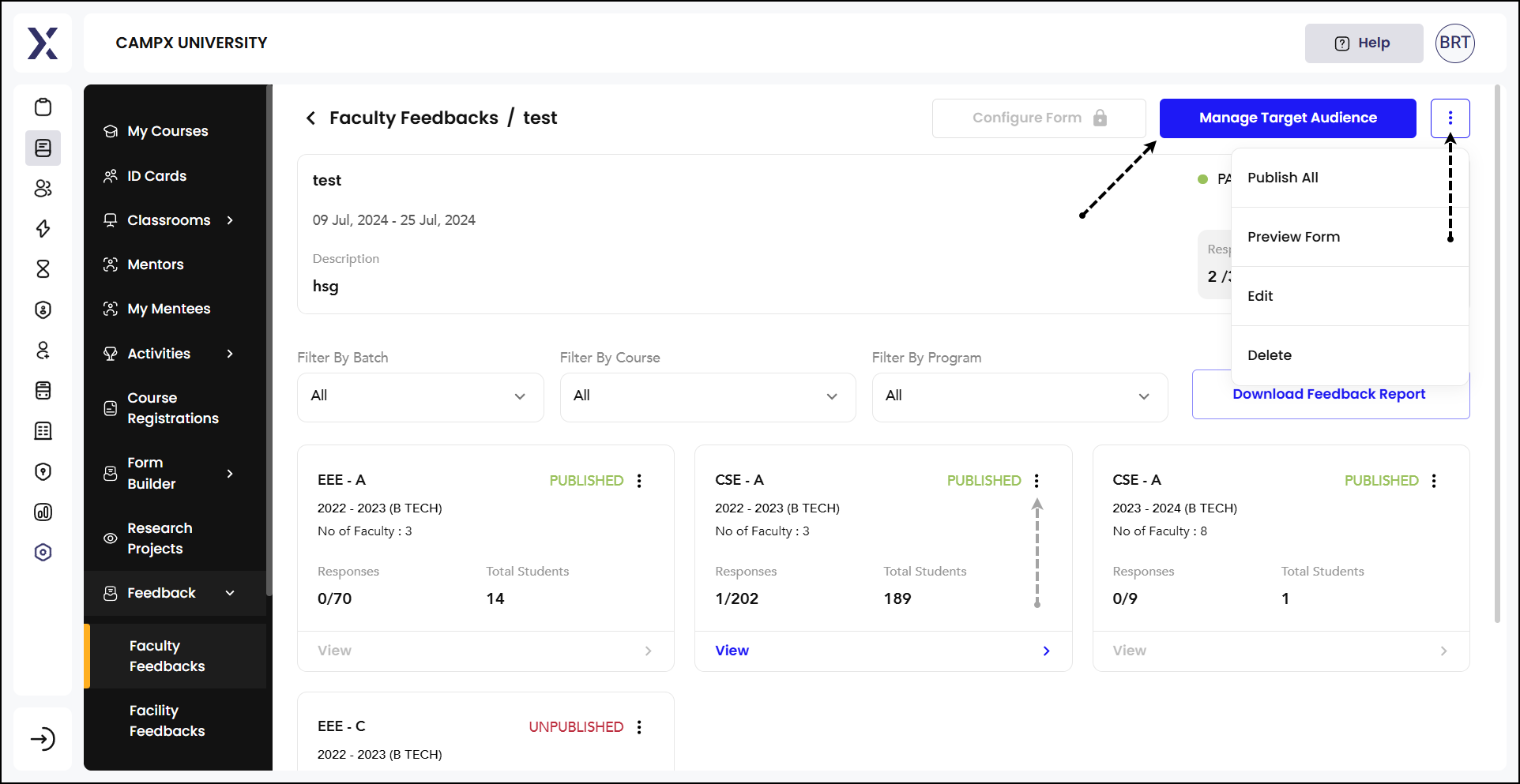Select the highlighted document icon in left rail

[43, 148]
